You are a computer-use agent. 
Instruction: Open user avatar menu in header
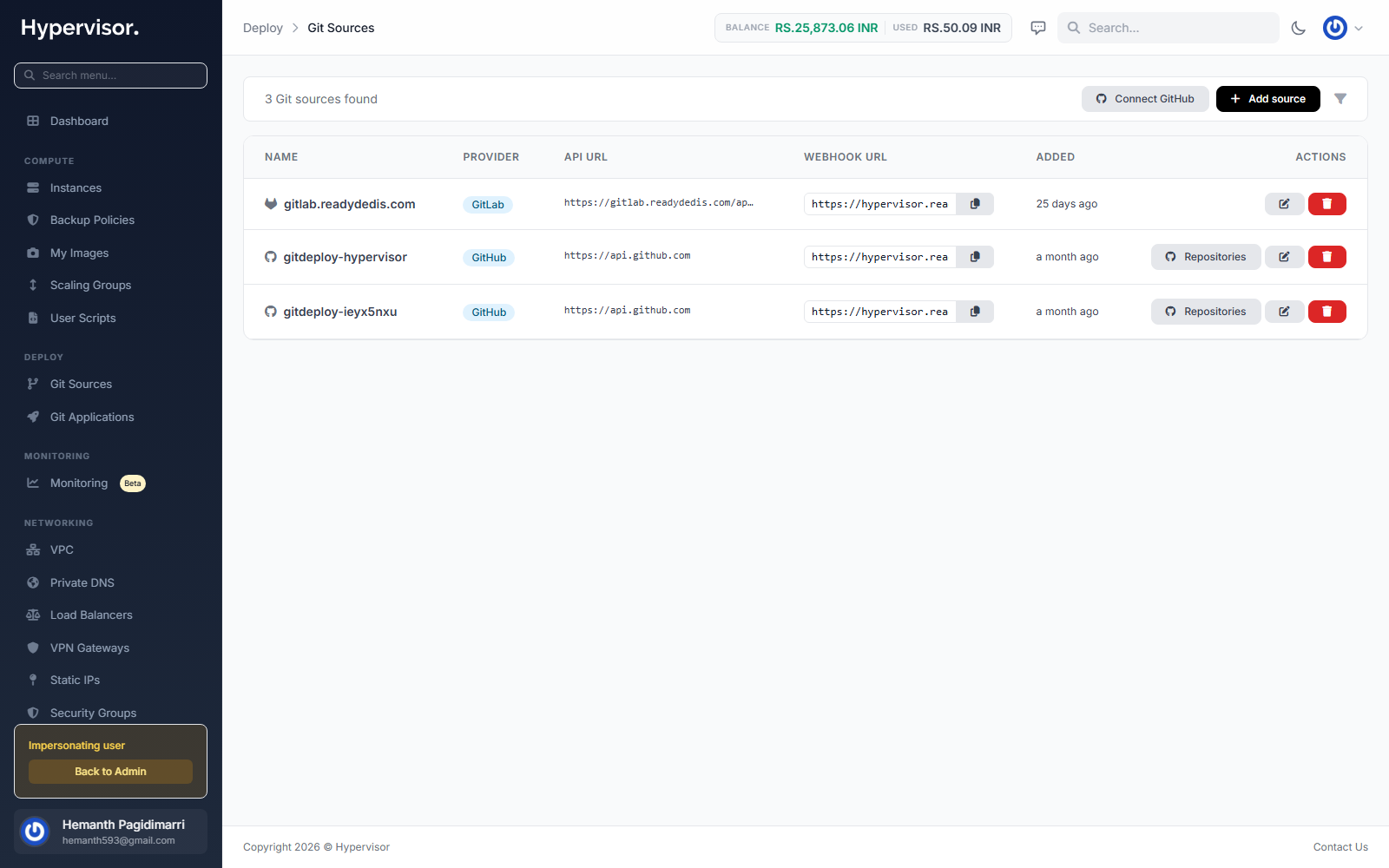tap(1343, 28)
